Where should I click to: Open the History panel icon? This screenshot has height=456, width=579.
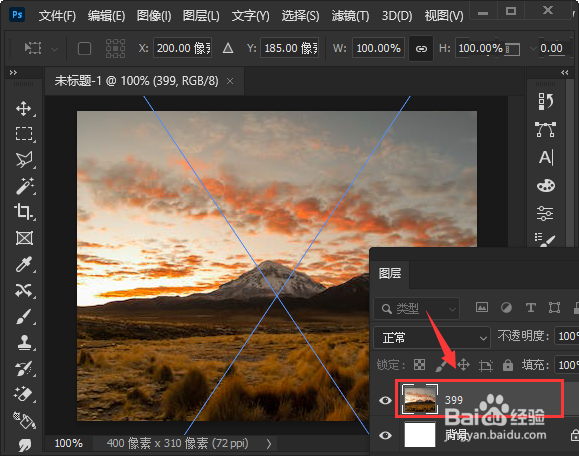pos(545,101)
